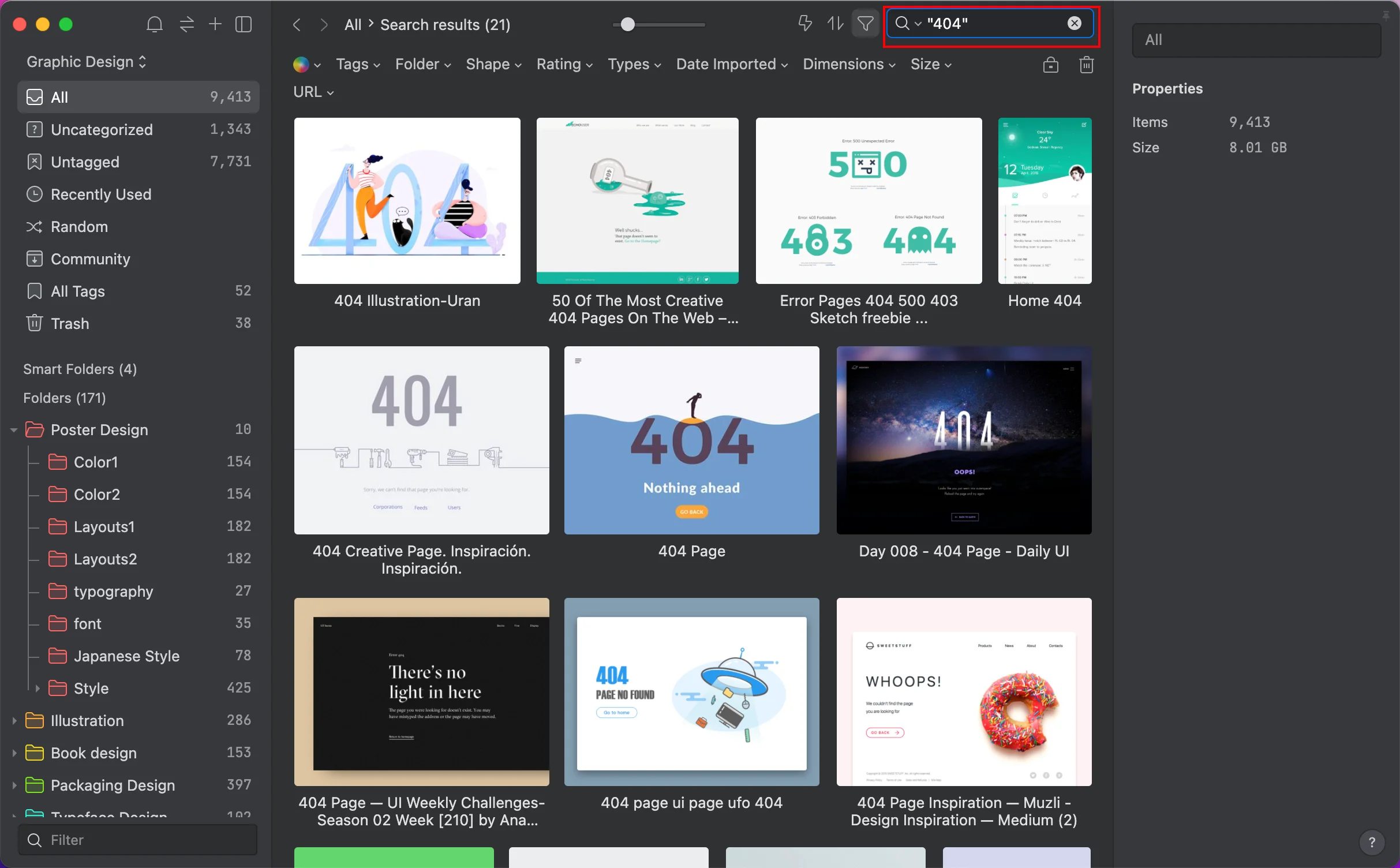Select the WHOOPS donut 404 thumbnail
The image size is (1400, 868).
click(x=964, y=692)
